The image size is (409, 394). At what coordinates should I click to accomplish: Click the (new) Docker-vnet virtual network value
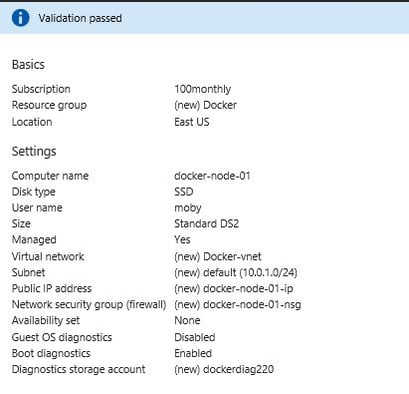218,257
